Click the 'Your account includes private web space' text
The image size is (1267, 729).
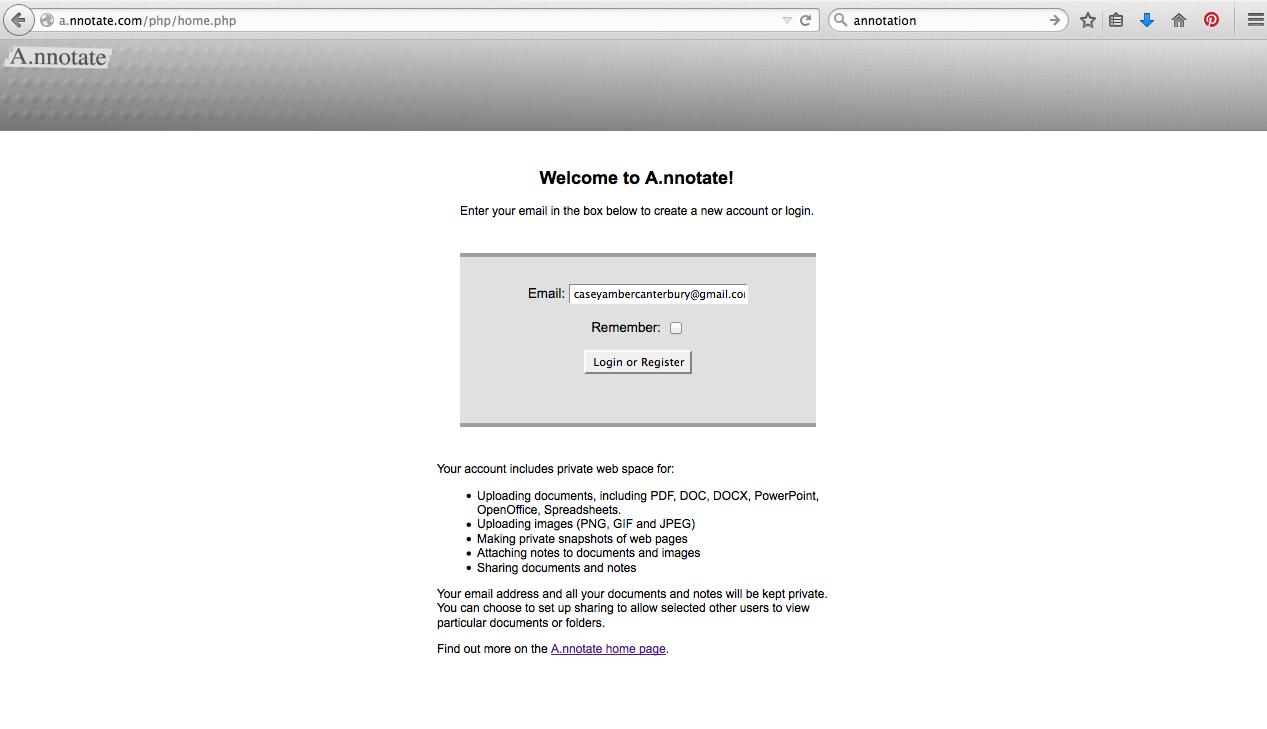(x=555, y=468)
